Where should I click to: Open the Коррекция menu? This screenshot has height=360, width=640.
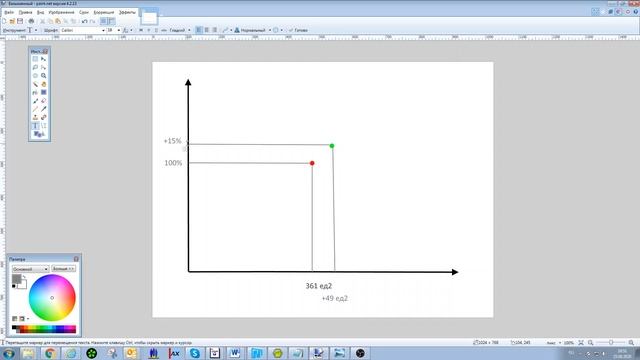point(104,13)
